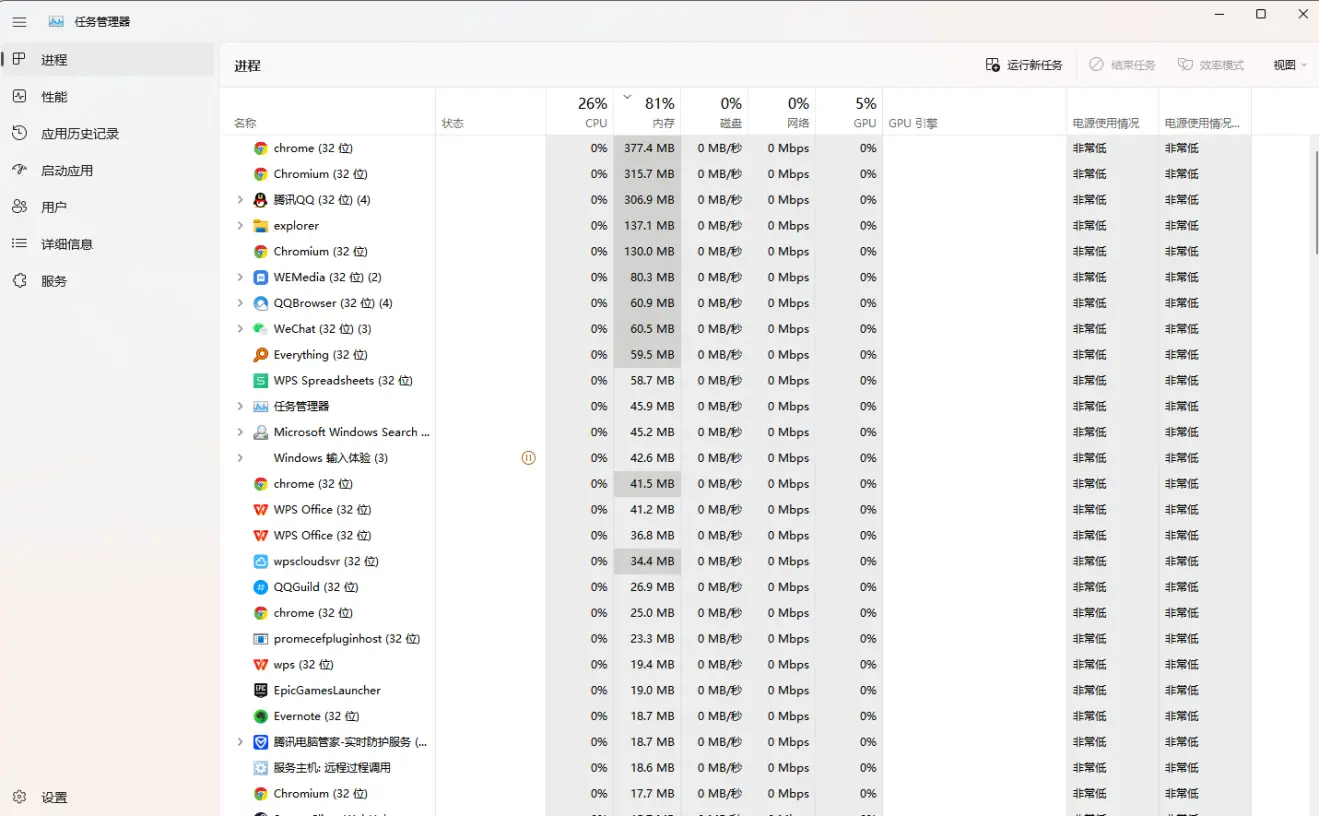Click the 运行新任务 button
Screen dimensions: 1319x816
coord(1024,65)
